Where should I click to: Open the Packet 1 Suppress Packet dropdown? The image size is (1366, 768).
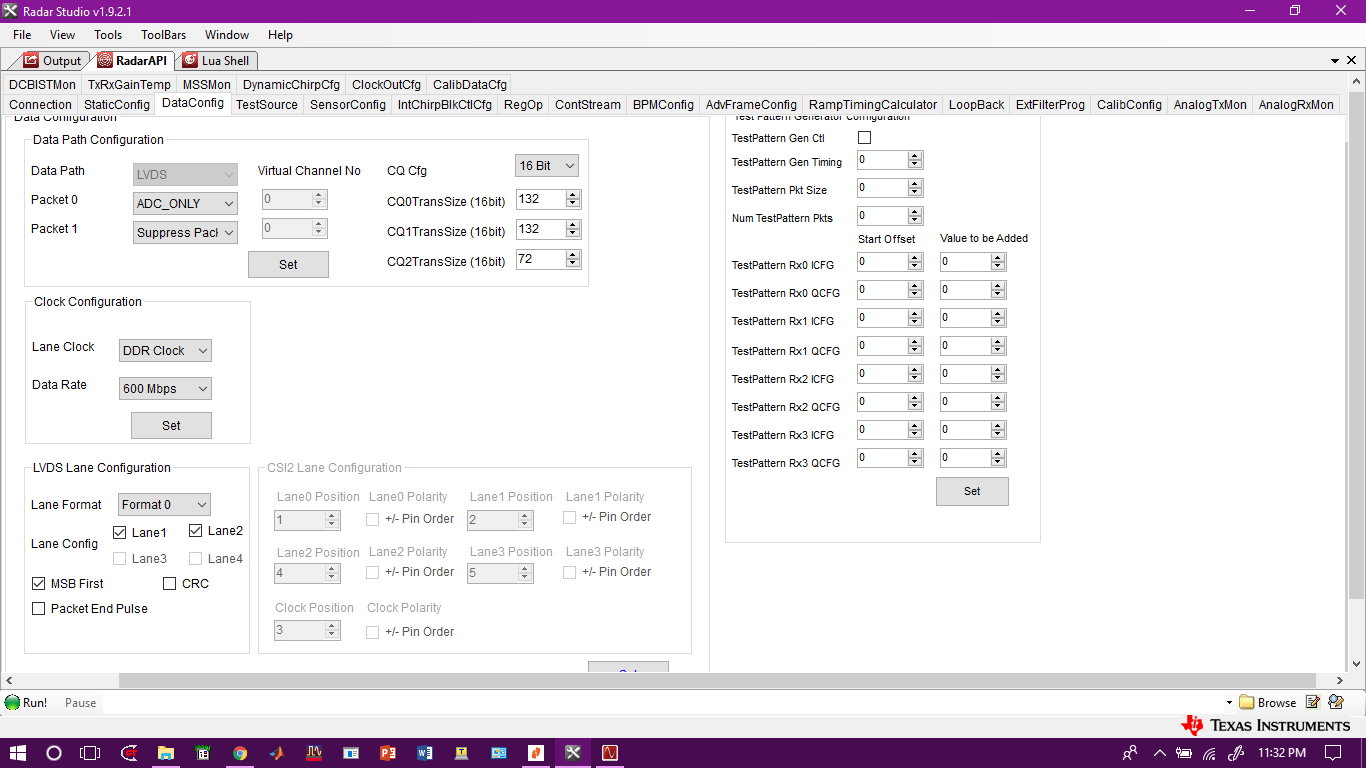click(186, 232)
